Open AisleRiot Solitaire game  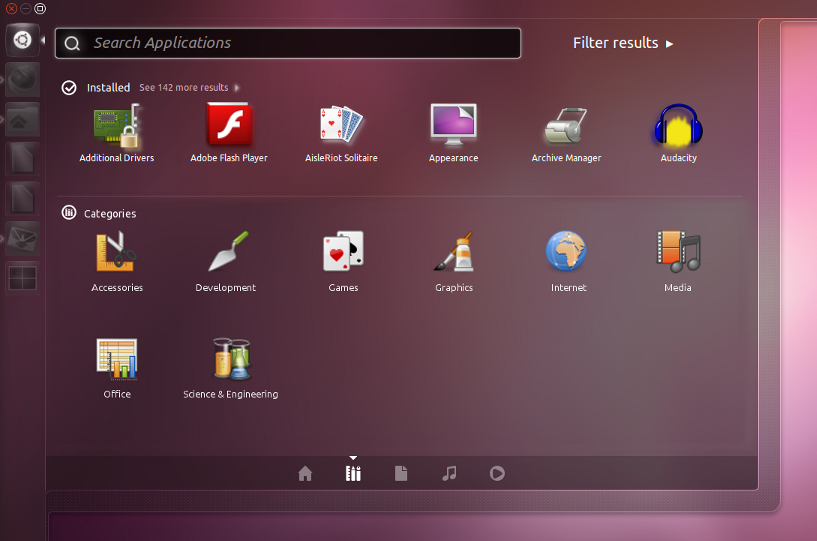click(341, 128)
